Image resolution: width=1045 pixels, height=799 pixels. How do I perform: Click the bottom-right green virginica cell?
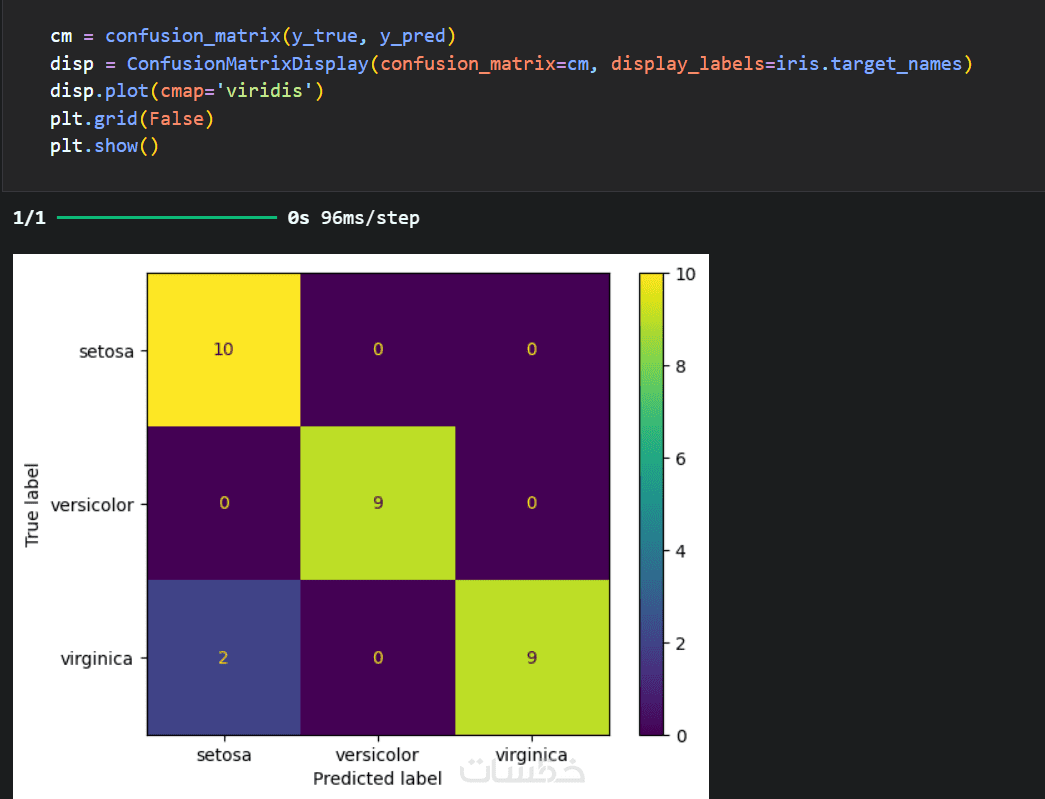[x=531, y=657]
